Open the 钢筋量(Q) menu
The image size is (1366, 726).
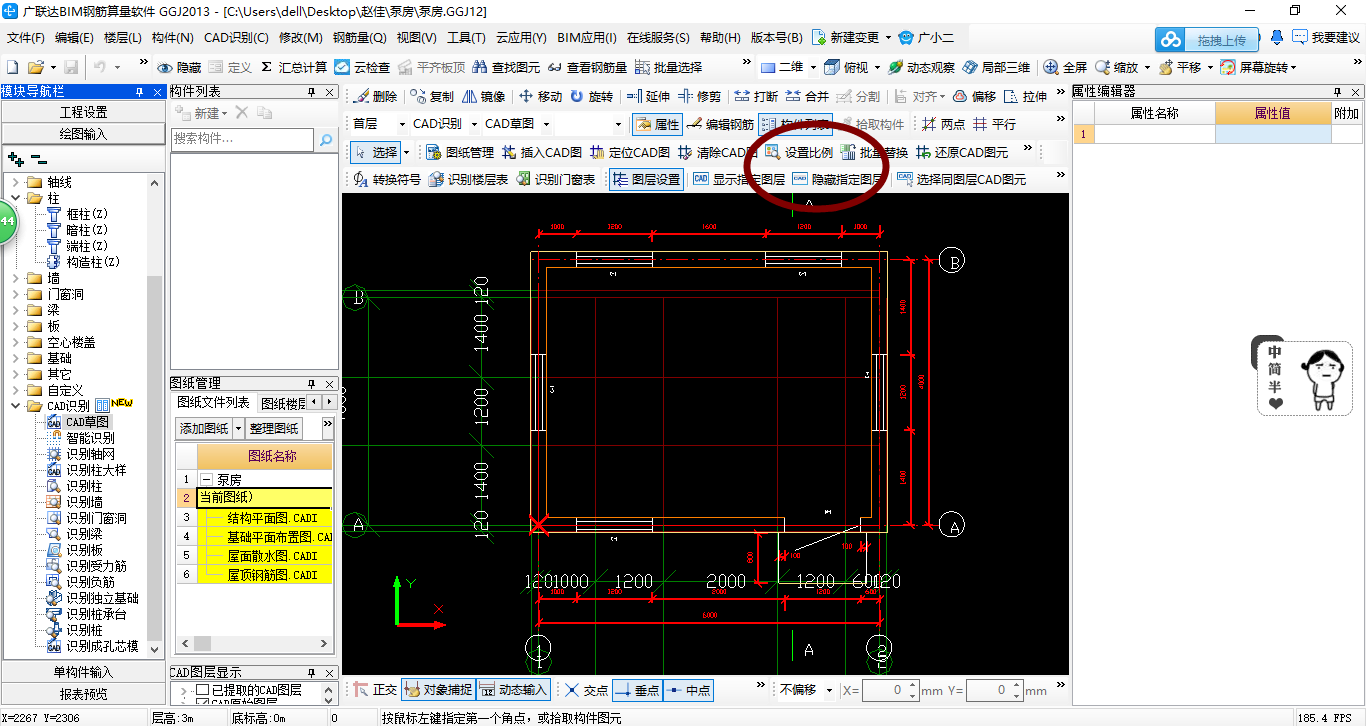tap(359, 38)
